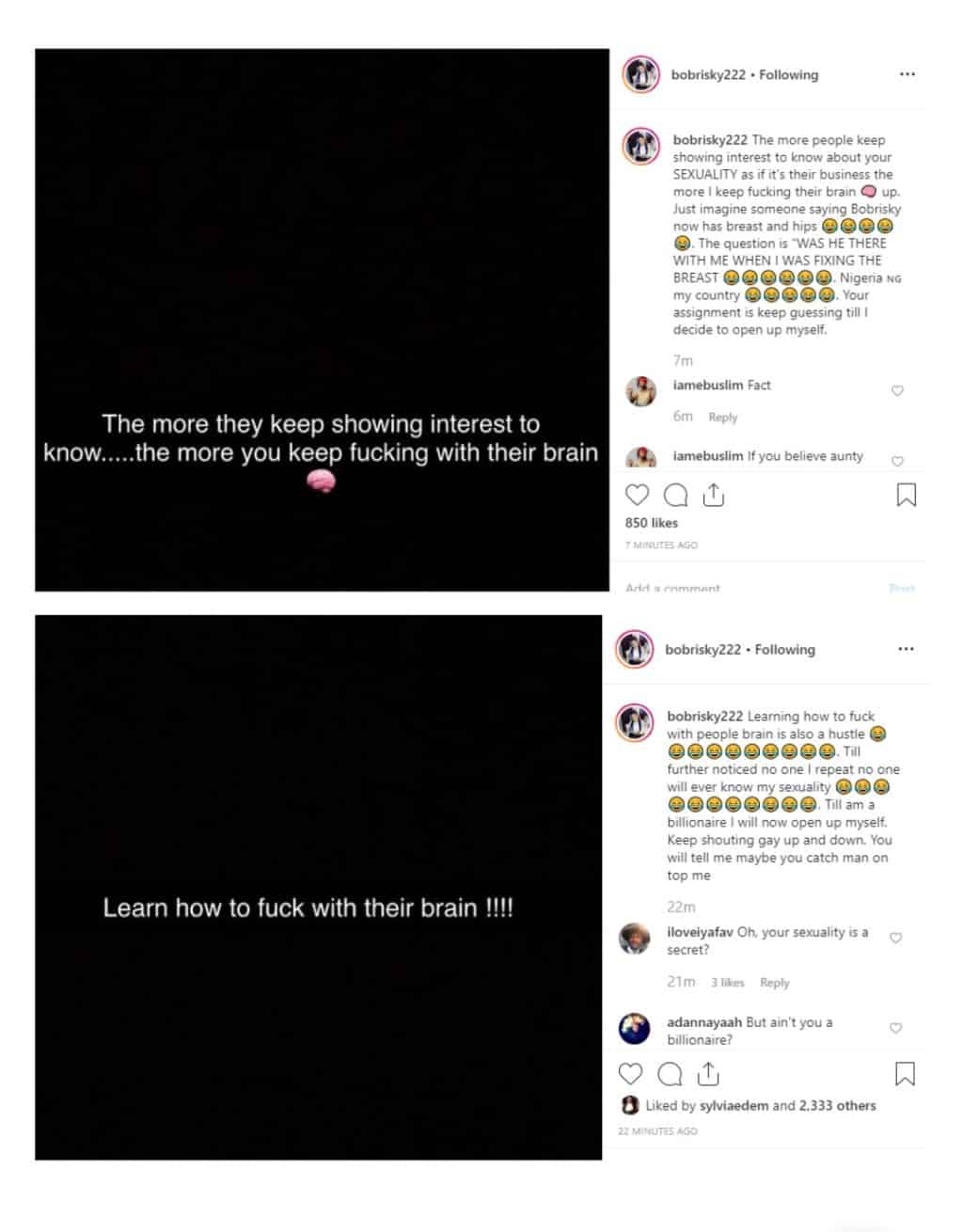
Task: Bookmark the first post
Action: [906, 495]
